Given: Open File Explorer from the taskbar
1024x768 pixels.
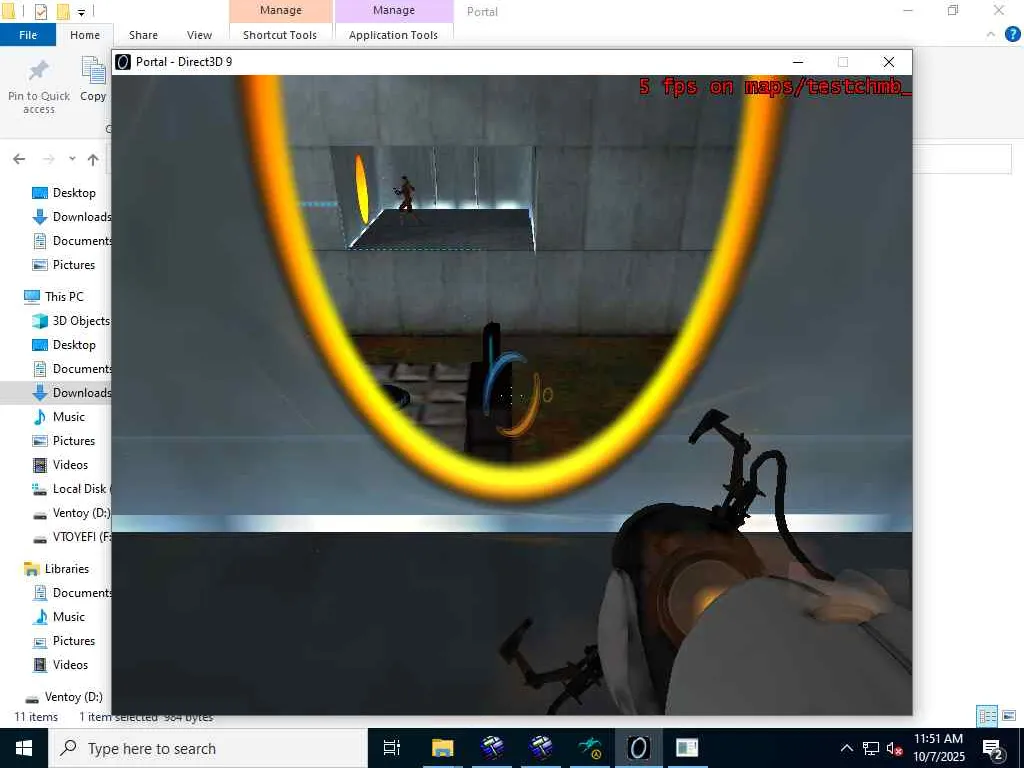Looking at the screenshot, I should [x=442, y=748].
